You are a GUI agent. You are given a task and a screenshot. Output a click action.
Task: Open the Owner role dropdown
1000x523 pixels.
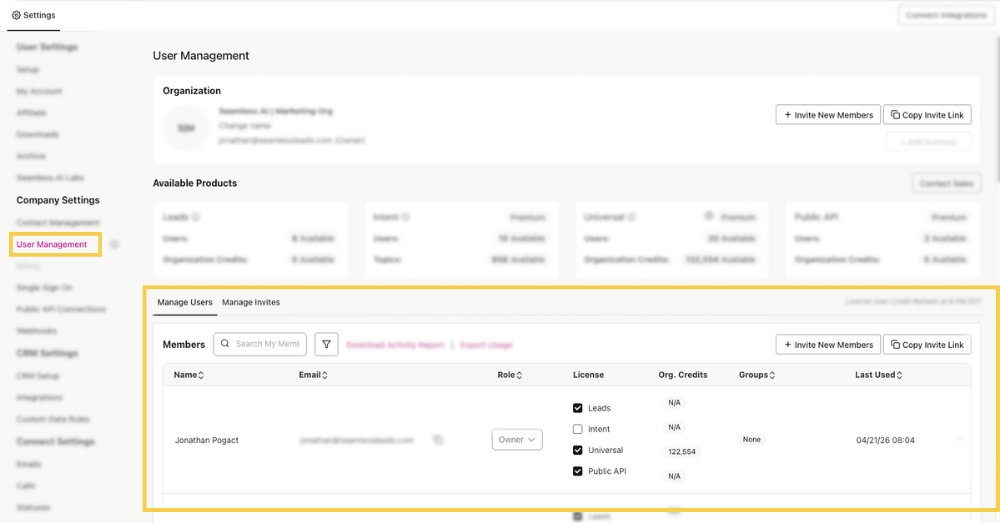(x=517, y=440)
